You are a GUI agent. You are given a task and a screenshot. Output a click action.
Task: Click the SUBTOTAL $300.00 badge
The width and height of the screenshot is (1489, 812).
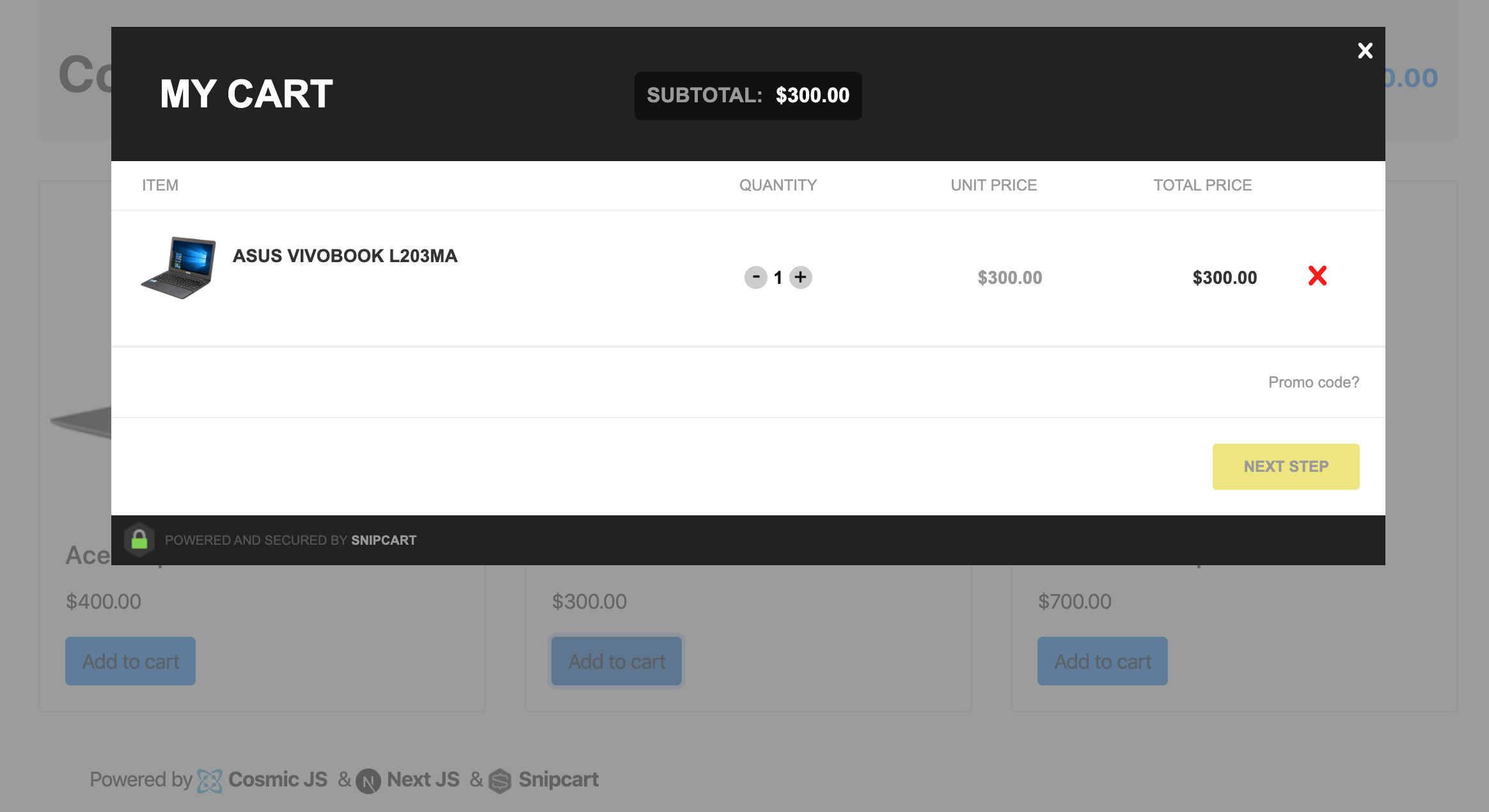tap(748, 95)
